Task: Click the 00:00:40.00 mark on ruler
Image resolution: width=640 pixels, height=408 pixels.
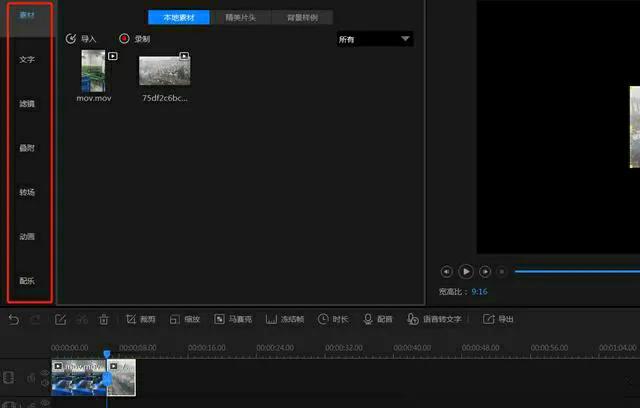Action: pos(412,348)
